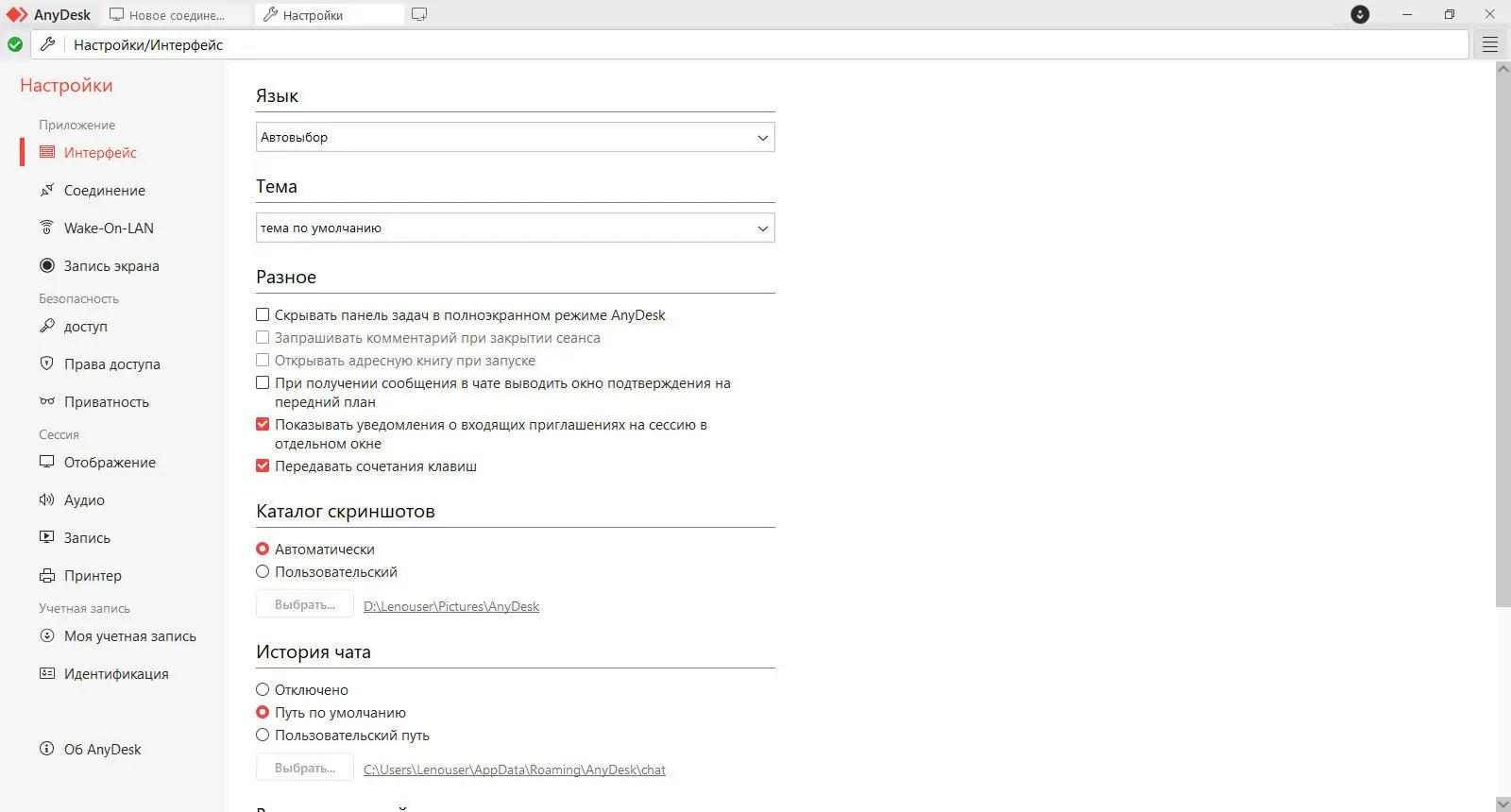Click the Сессия sidebar group label

pyautogui.click(x=59, y=434)
